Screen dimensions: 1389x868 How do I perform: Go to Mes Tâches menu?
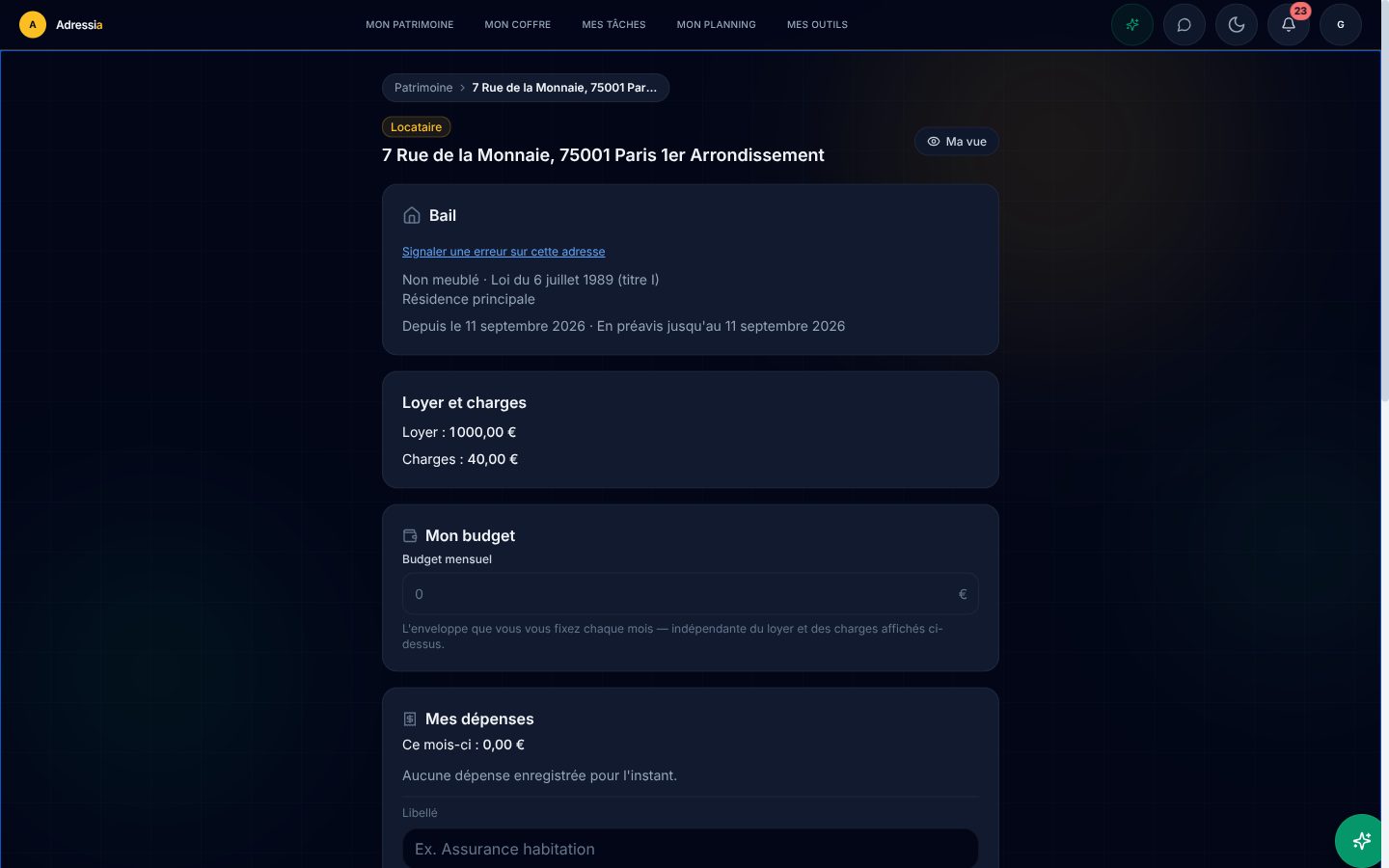pos(614,25)
